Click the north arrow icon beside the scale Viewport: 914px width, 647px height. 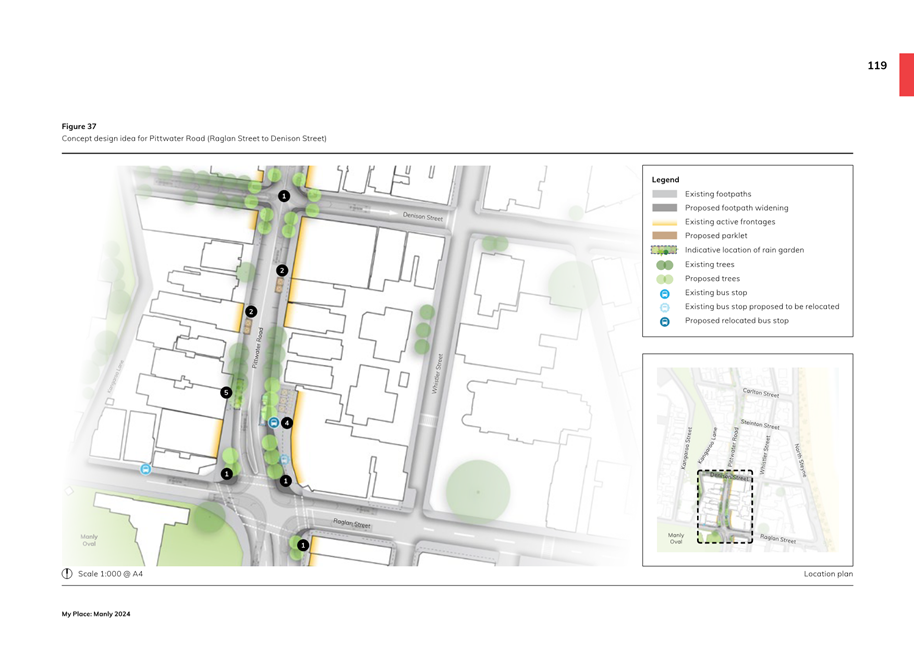(68, 574)
